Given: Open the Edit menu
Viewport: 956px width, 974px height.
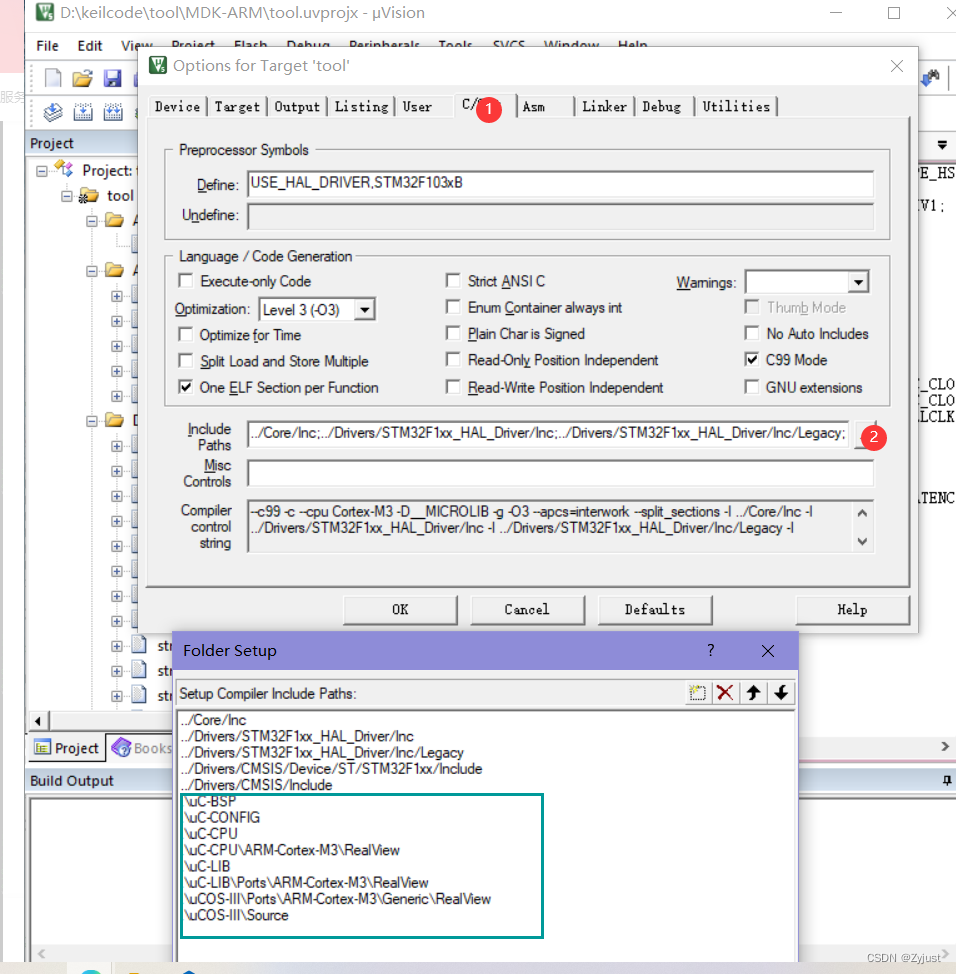Looking at the screenshot, I should 89,45.
